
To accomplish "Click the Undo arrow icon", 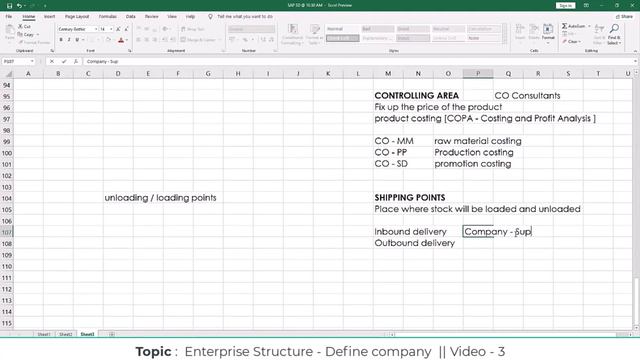I will tap(19, 6).
